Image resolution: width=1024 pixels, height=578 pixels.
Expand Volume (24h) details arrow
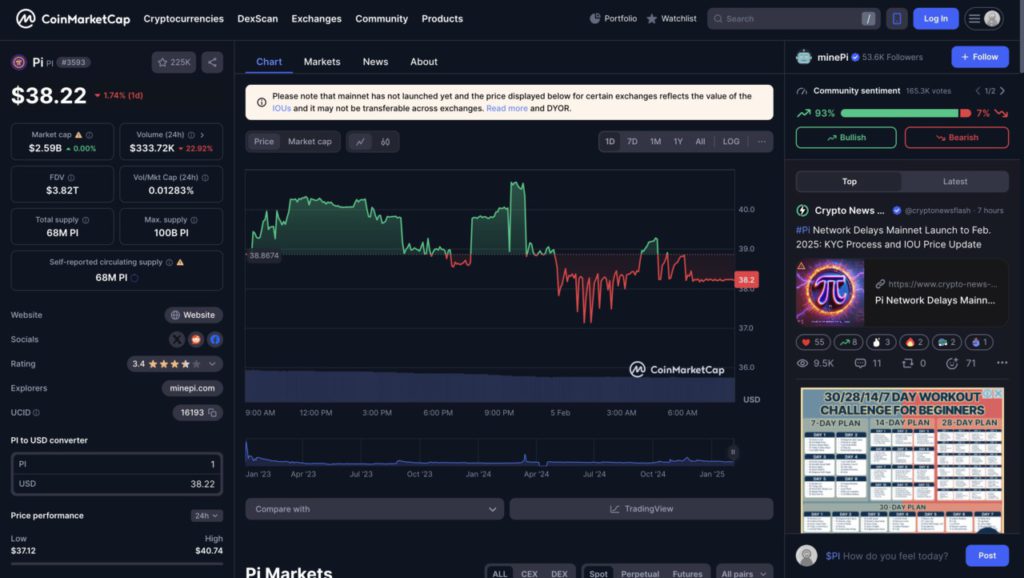(202, 135)
